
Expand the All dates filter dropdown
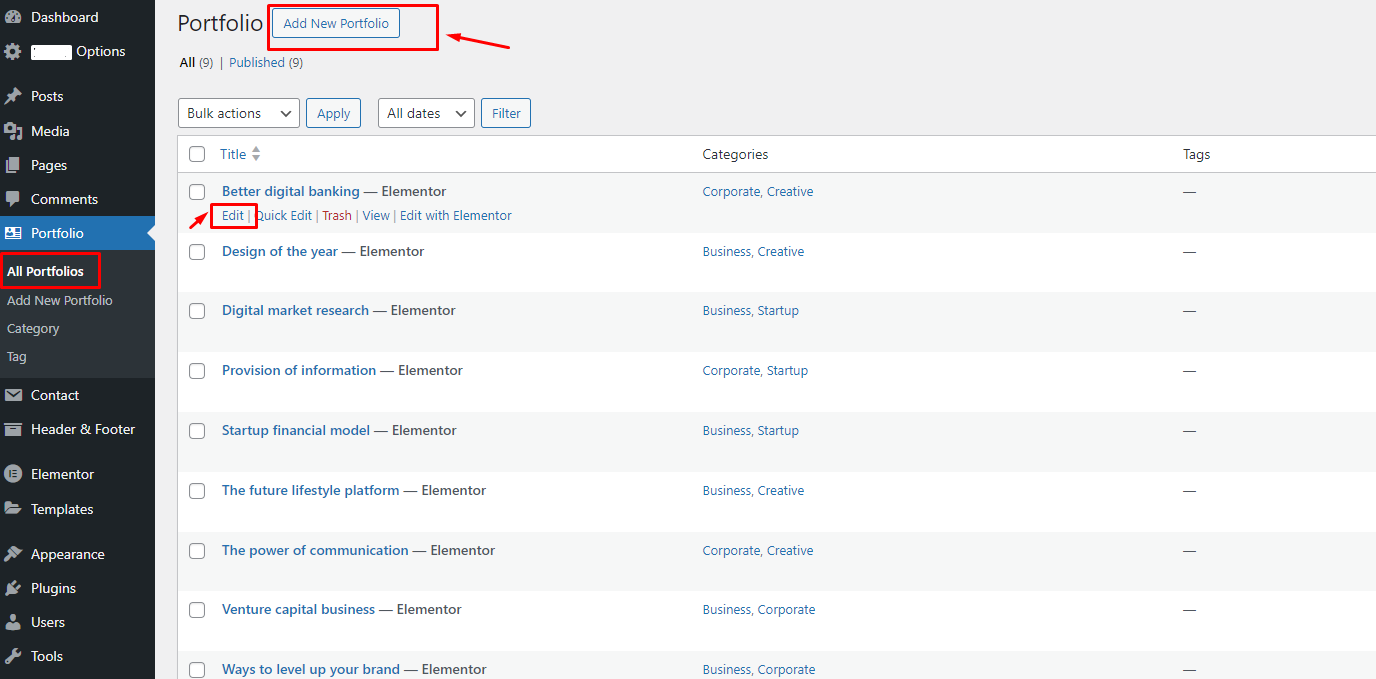tap(425, 113)
